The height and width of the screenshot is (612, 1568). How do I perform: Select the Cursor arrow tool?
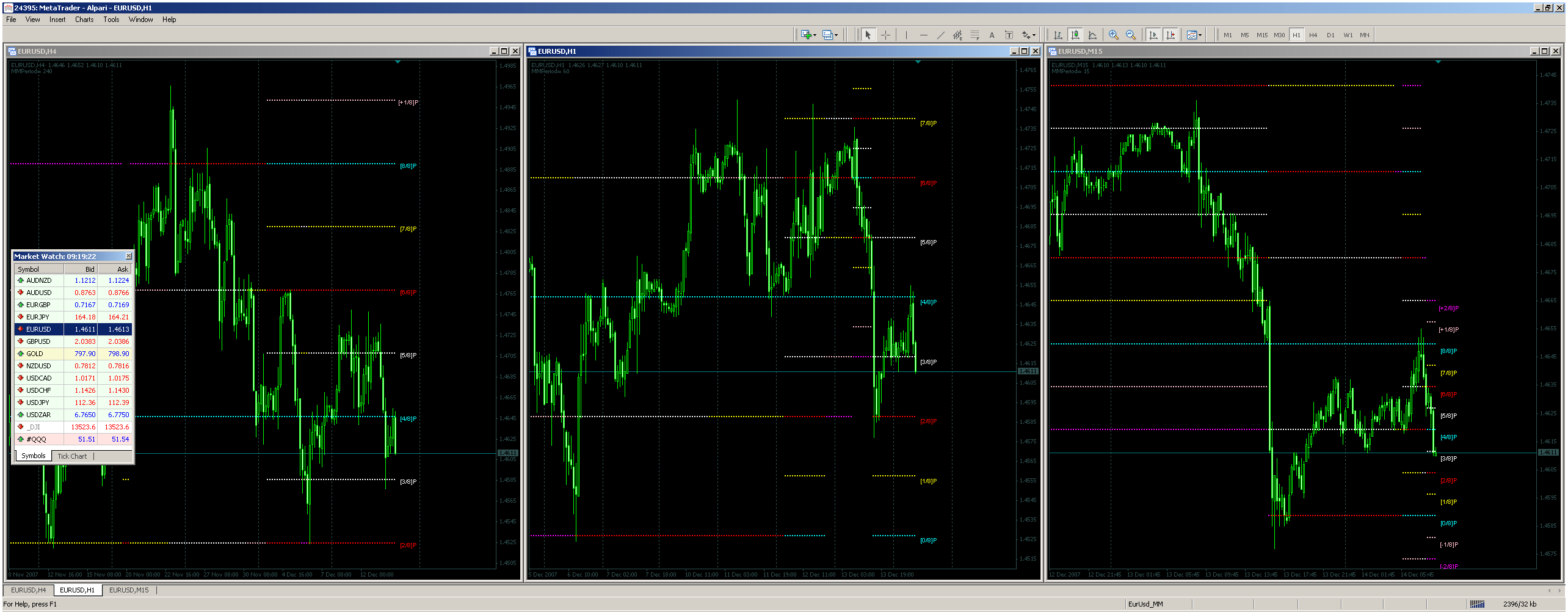[868, 35]
